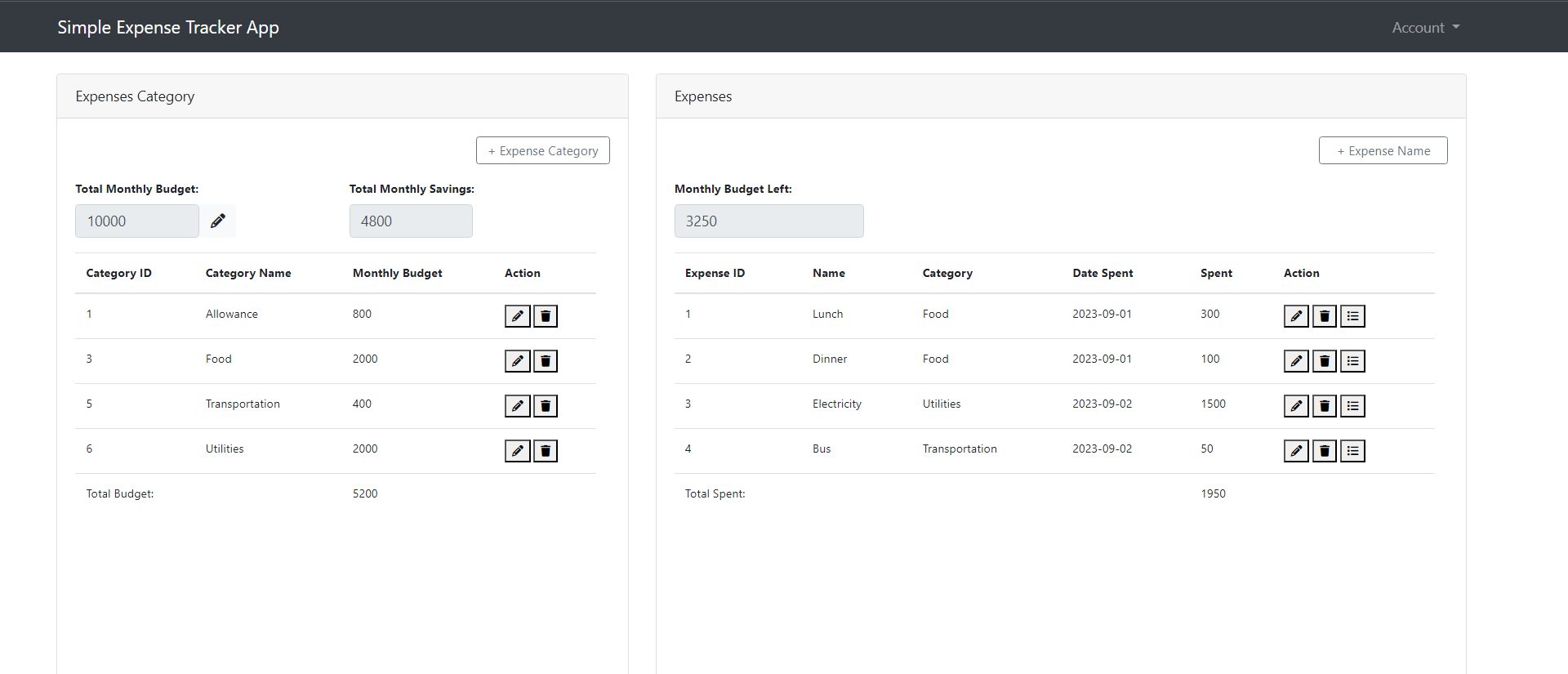This screenshot has width=1568, height=674.
Task: Click the Dinner expense name
Action: tap(830, 359)
